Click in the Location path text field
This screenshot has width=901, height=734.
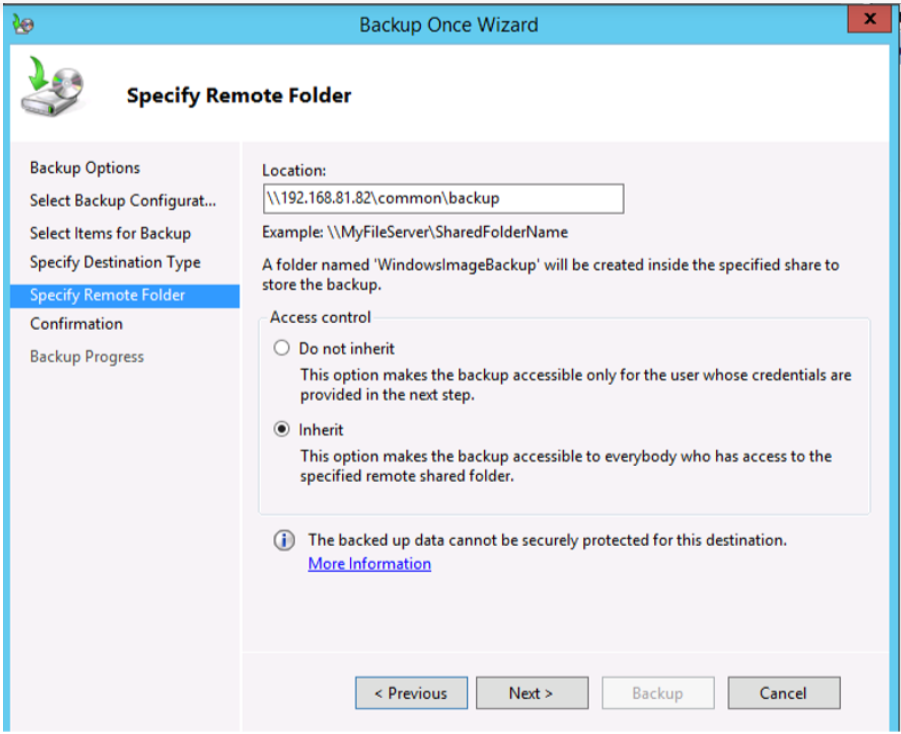[442, 198]
